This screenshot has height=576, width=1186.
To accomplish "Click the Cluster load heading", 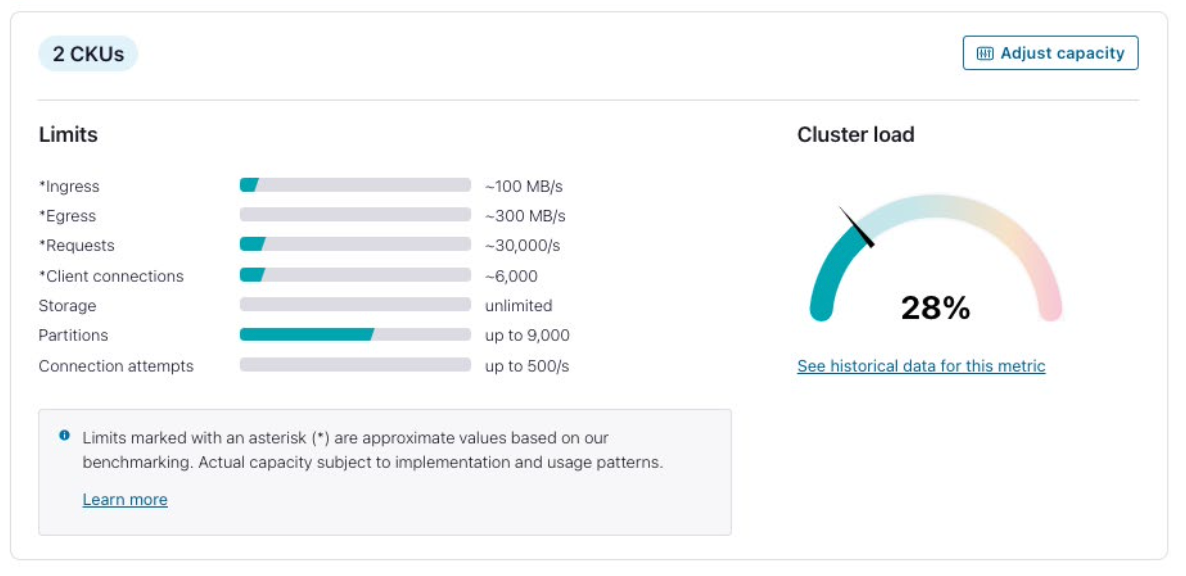I will [856, 134].
